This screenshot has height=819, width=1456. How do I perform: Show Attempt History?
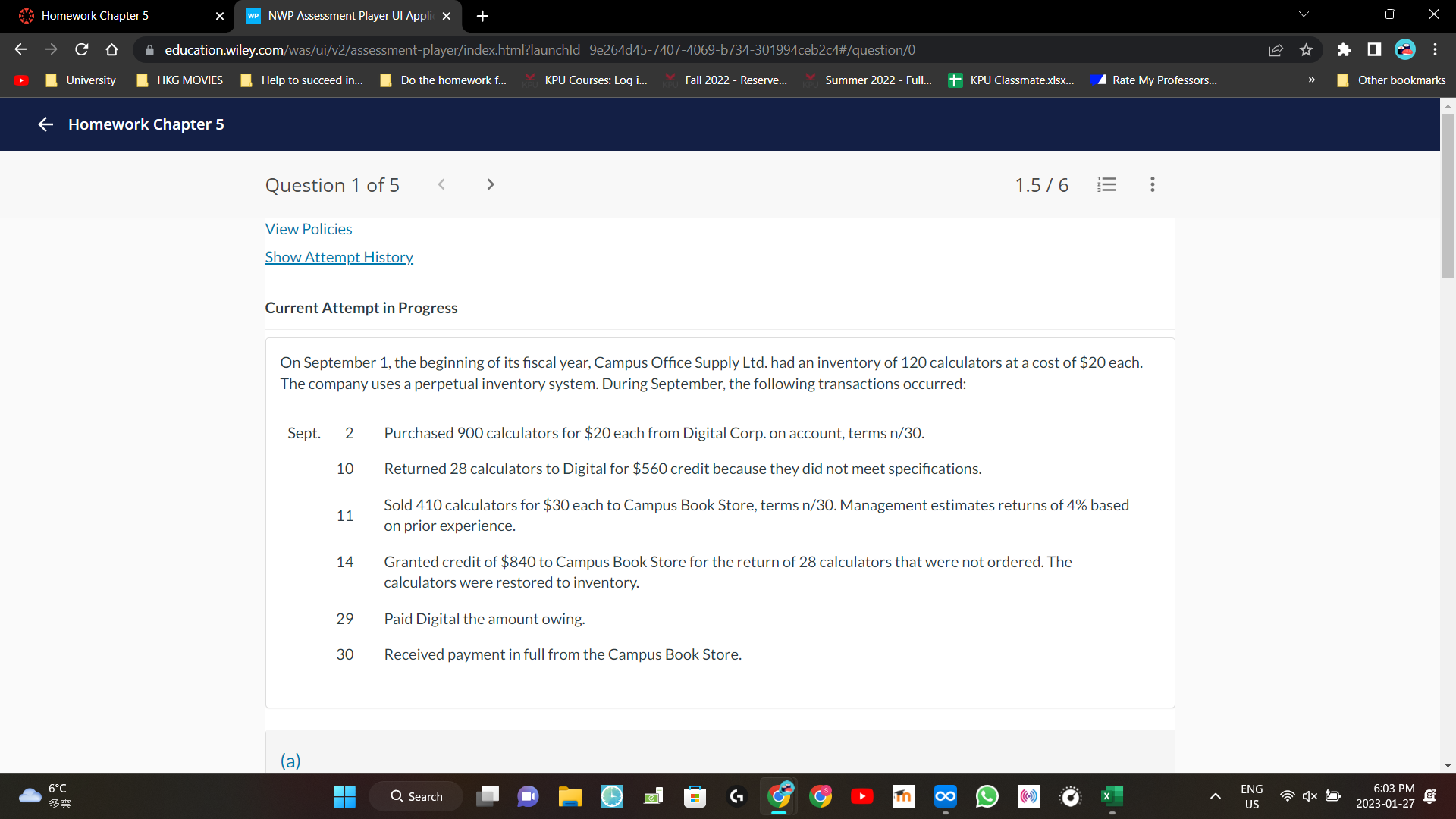(339, 256)
